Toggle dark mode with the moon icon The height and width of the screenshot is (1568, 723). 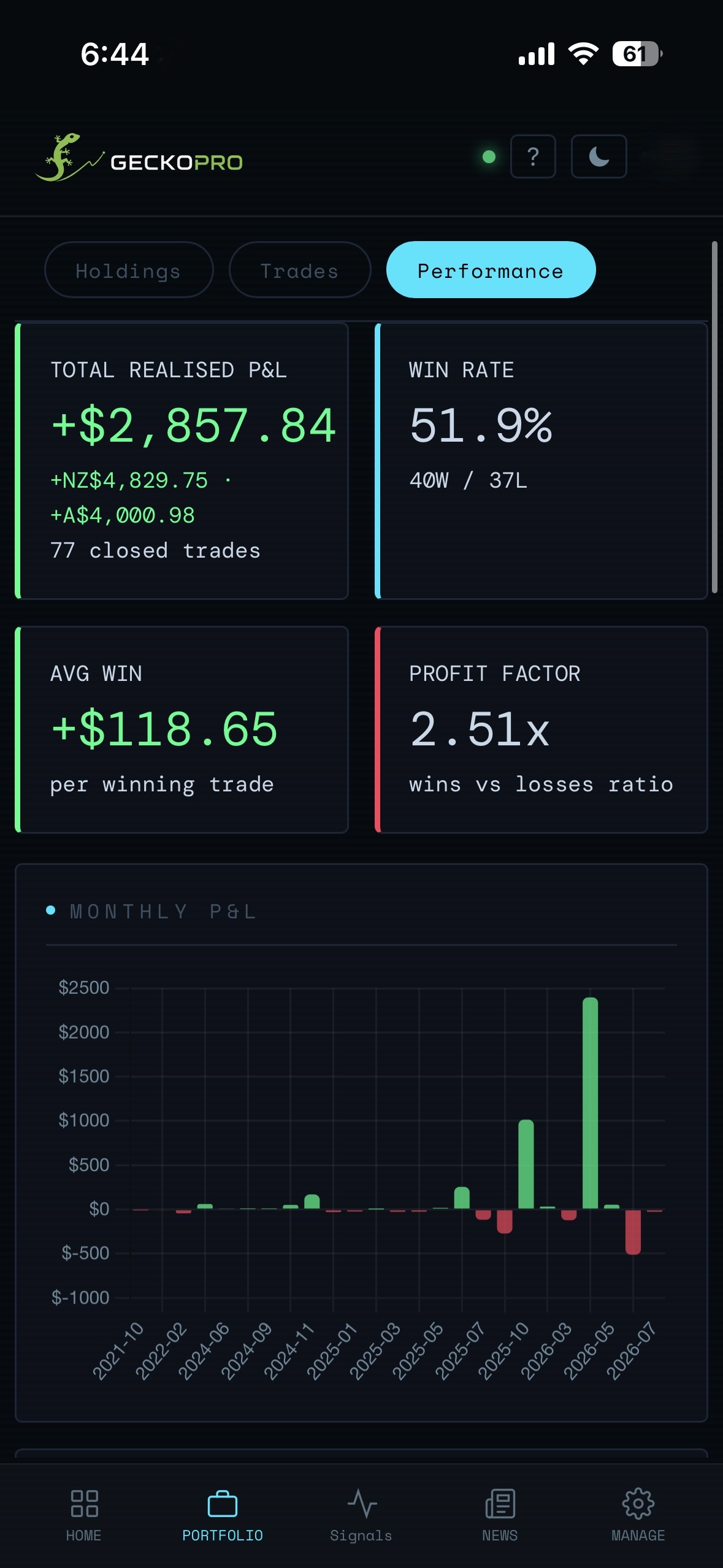coord(599,156)
